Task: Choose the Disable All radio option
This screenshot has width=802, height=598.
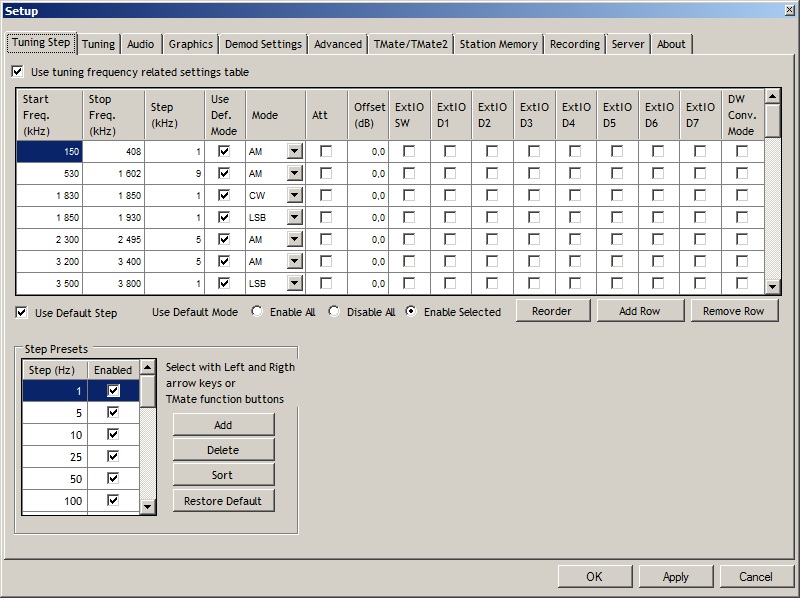Action: (x=334, y=312)
